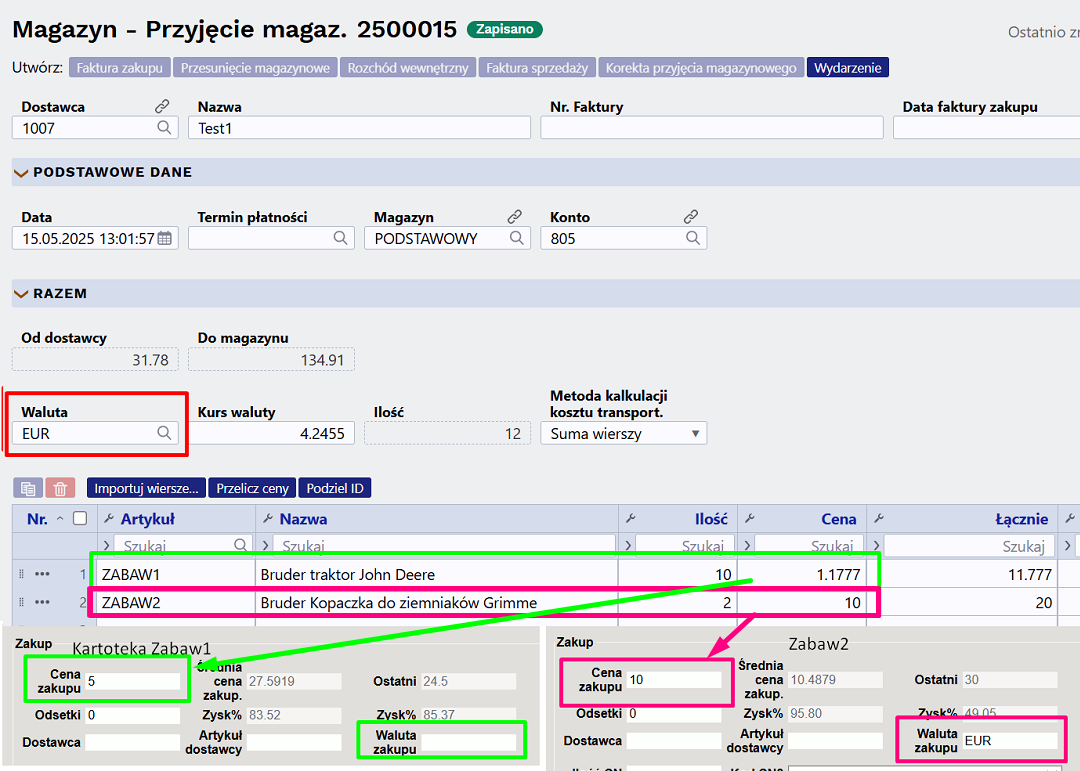This screenshot has width=1080, height=771.
Task: Open the link icon next to Dostawca
Action: pyautogui.click(x=162, y=106)
